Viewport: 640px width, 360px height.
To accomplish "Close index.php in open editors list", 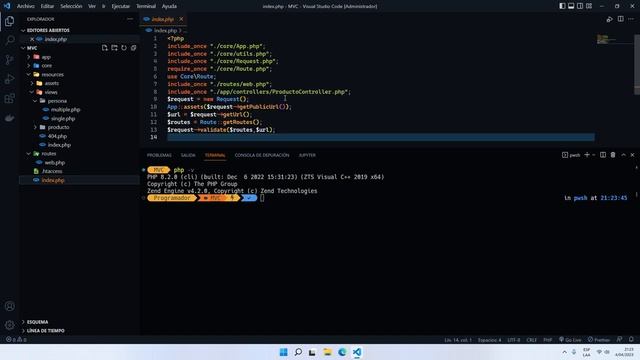I will [x=32, y=39].
